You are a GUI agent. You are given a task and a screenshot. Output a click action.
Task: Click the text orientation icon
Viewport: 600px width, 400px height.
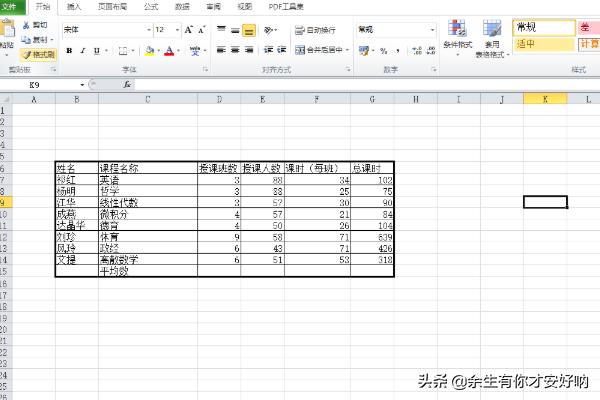269,30
